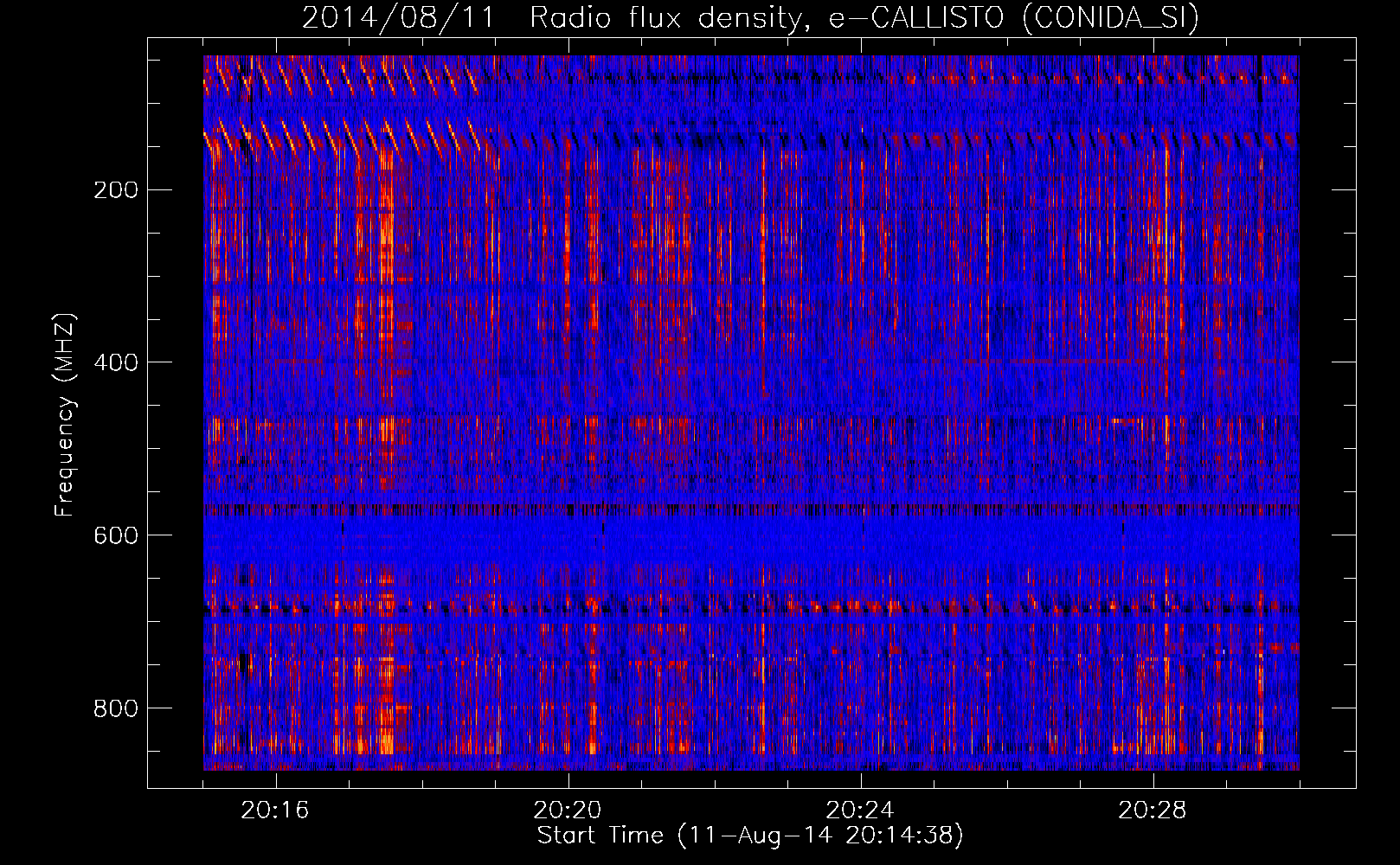Click the 20:16 time tick label
This screenshot has width=1400, height=865.
pyautogui.click(x=275, y=811)
